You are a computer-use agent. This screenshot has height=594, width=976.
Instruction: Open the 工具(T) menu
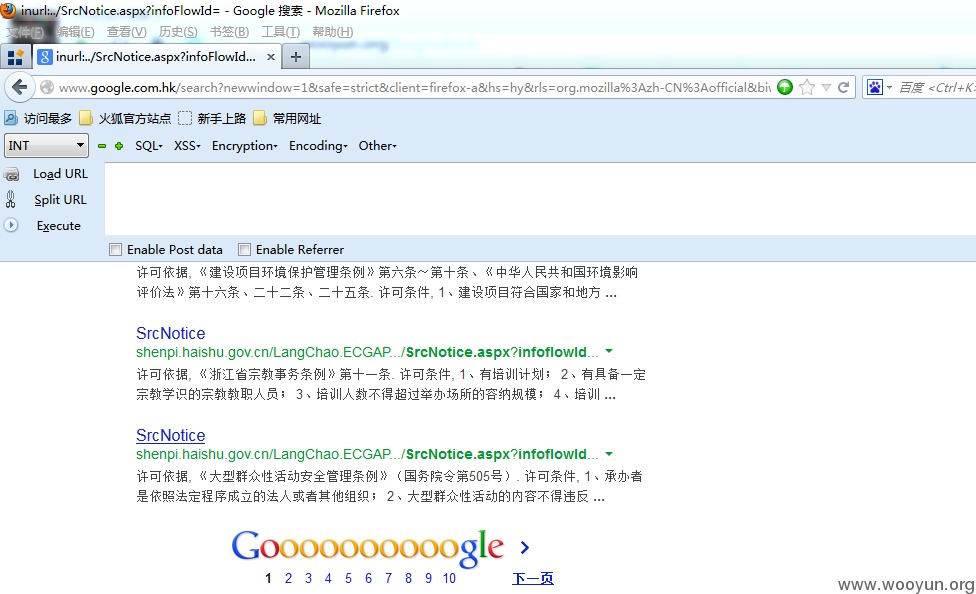point(280,32)
